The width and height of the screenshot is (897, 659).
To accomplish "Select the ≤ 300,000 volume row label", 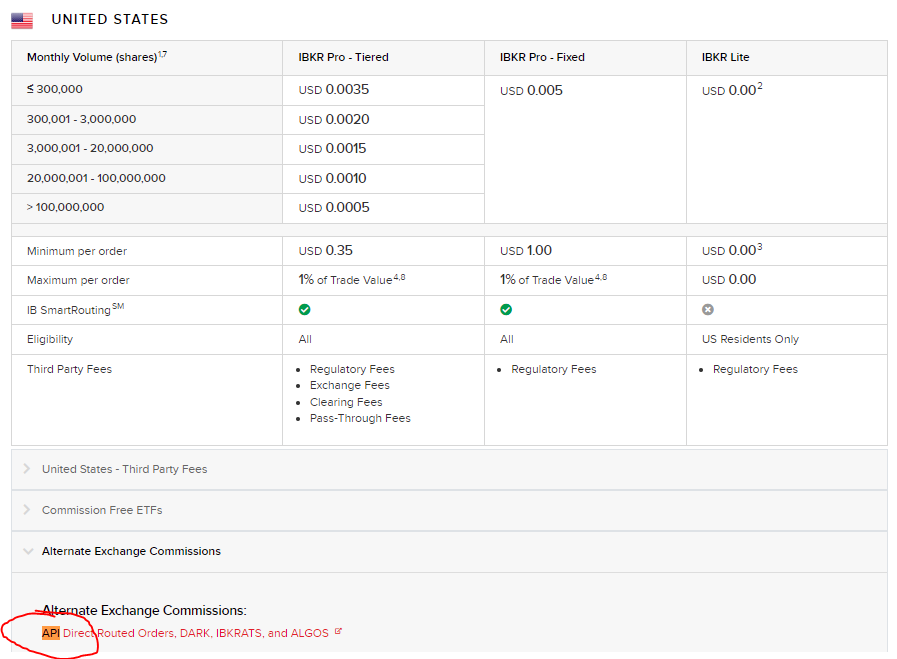I will 55,89.
